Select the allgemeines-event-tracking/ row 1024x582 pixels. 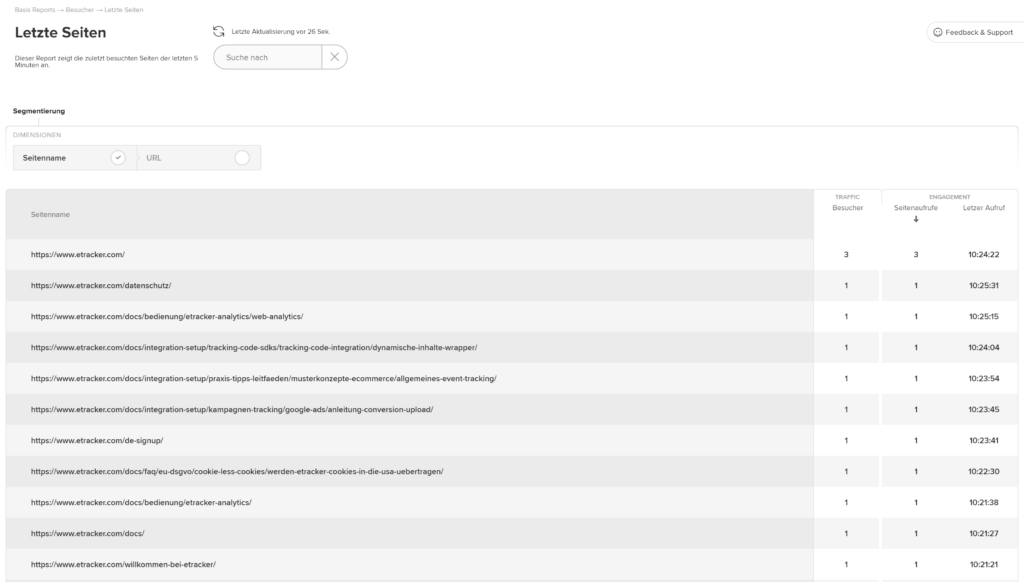[x=512, y=378]
